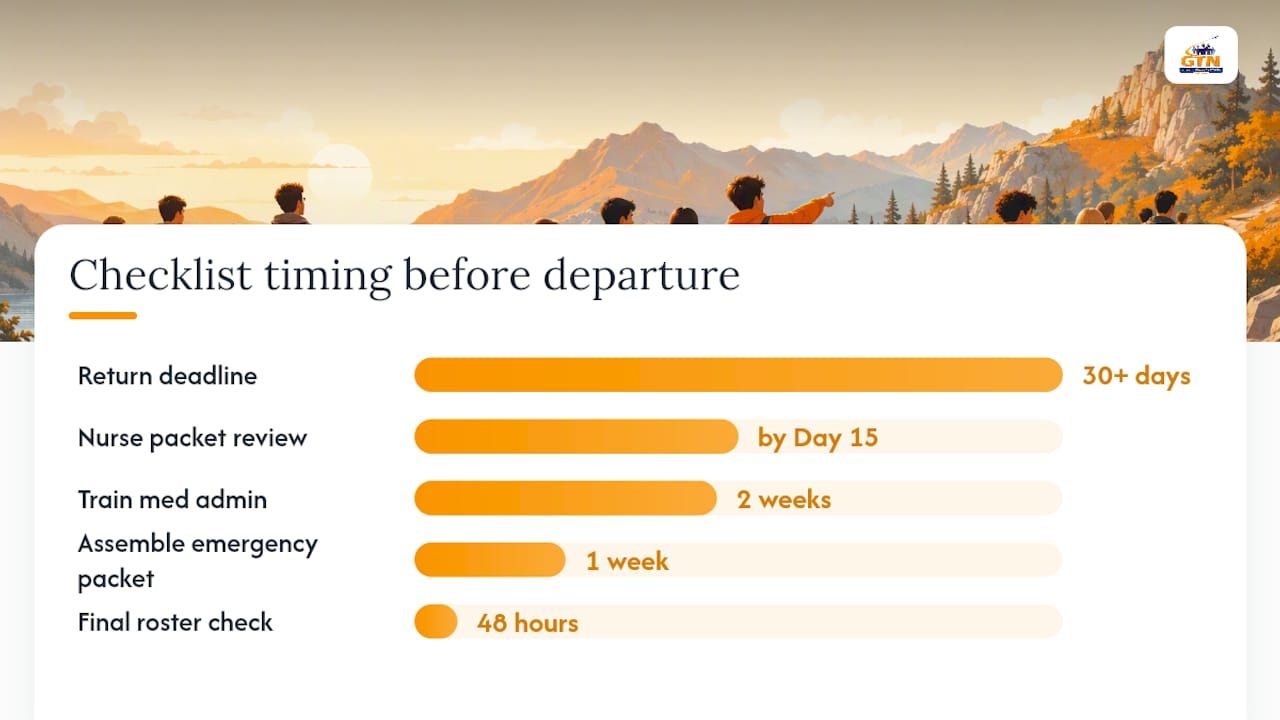This screenshot has width=1280, height=720.
Task: Select the '48 hours' value text
Action: click(x=527, y=623)
